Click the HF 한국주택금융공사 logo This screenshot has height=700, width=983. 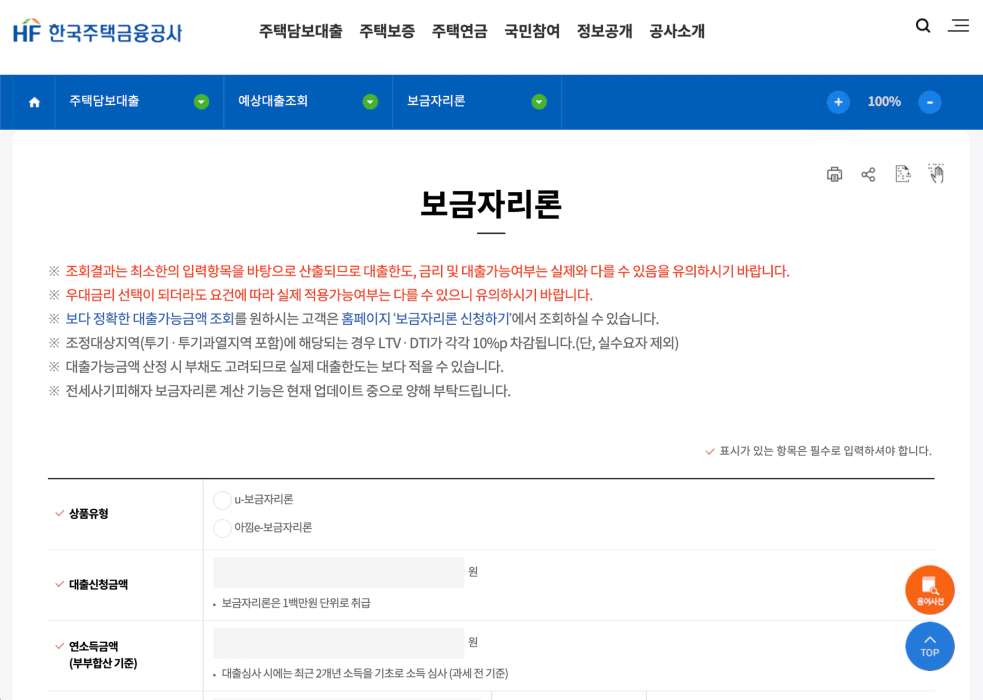click(97, 31)
